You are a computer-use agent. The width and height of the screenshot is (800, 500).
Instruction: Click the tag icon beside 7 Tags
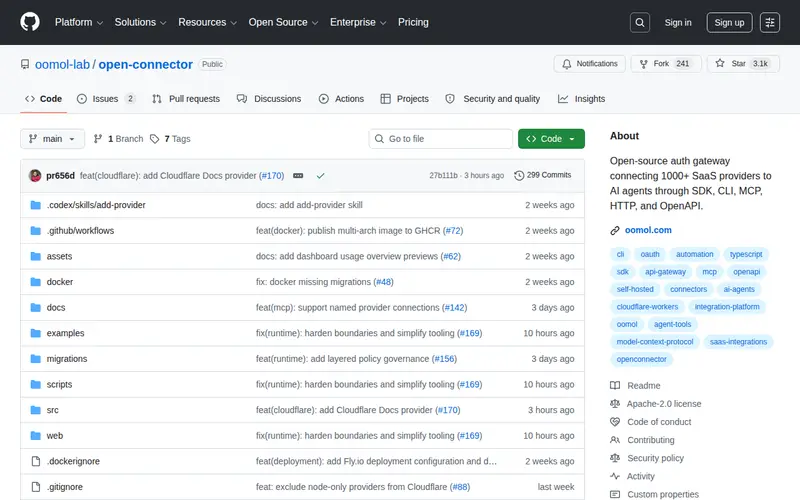coord(154,139)
